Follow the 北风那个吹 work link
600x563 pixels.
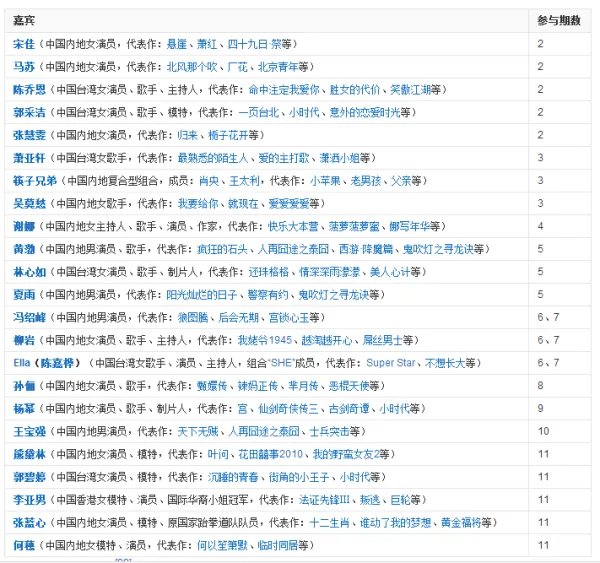(192, 67)
